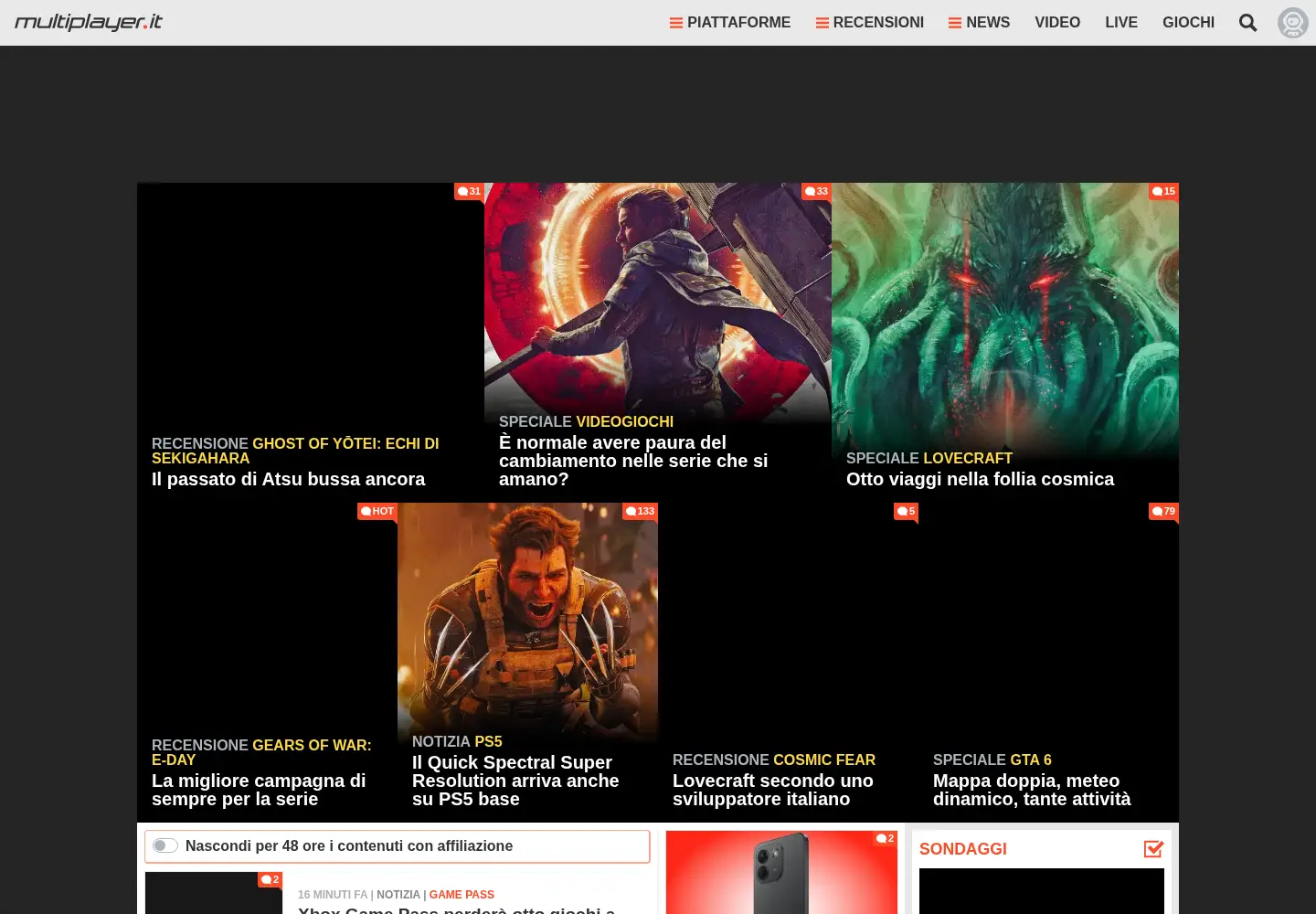The height and width of the screenshot is (914, 1316).
Task: Open 'Il Quick Spectral Super Resolution' news
Action: click(515, 781)
